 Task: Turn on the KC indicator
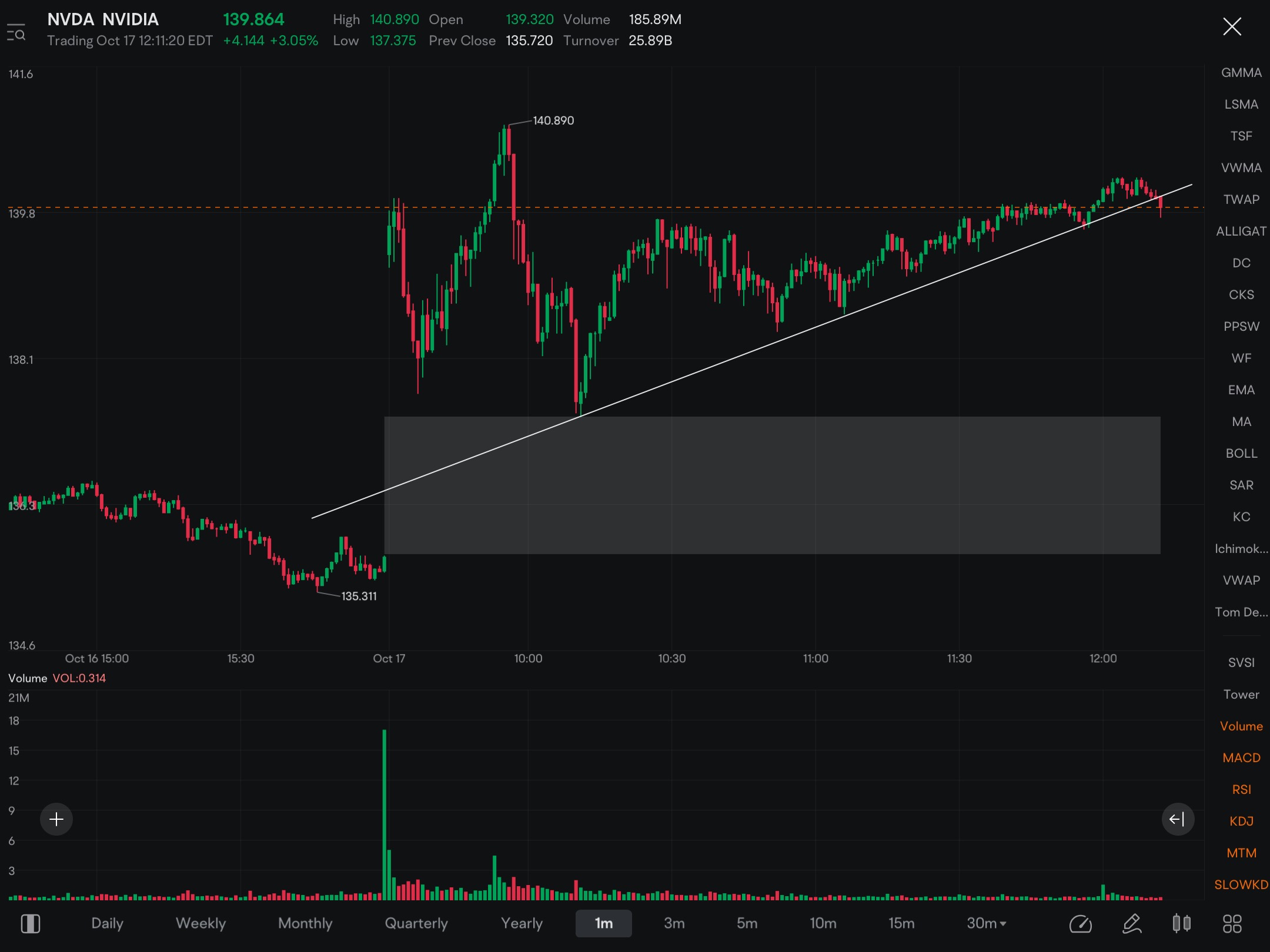[x=1241, y=517]
